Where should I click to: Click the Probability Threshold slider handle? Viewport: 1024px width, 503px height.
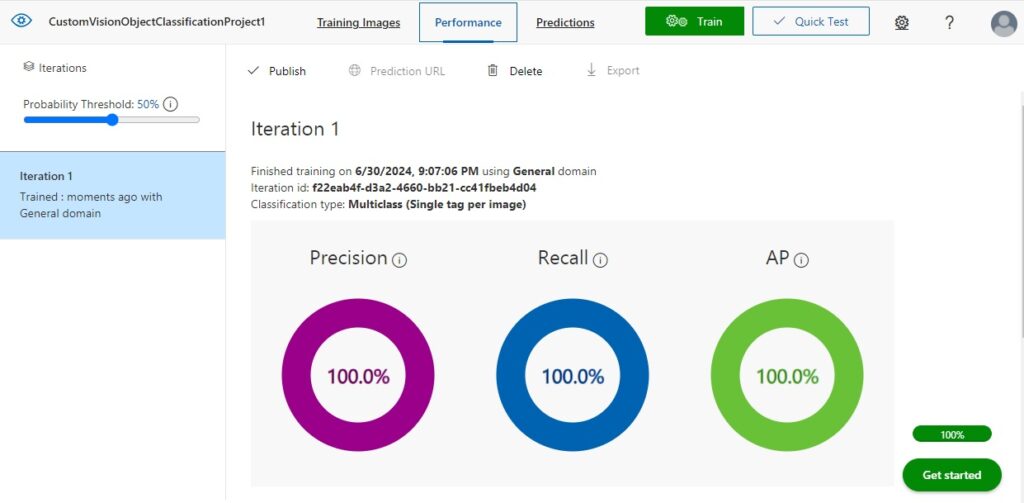112,120
